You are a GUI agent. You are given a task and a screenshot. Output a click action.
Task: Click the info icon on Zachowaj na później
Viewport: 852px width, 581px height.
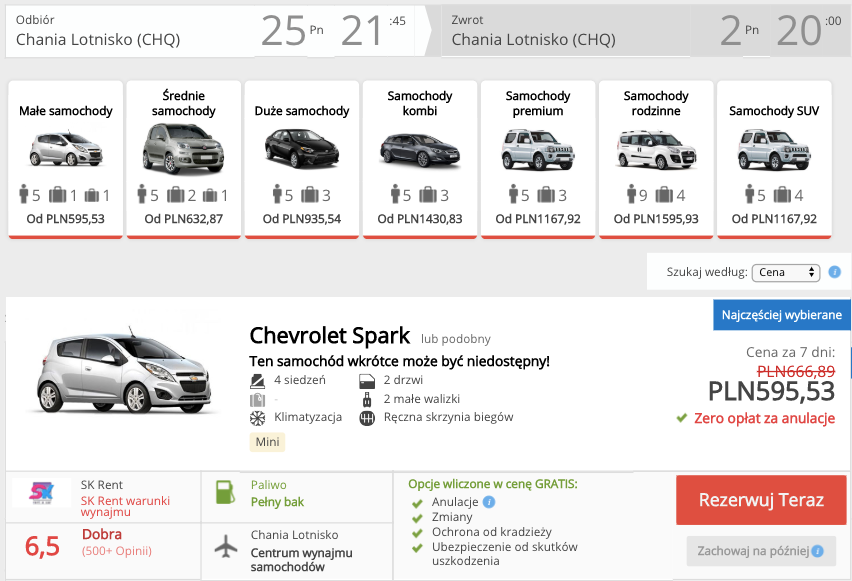click(817, 551)
